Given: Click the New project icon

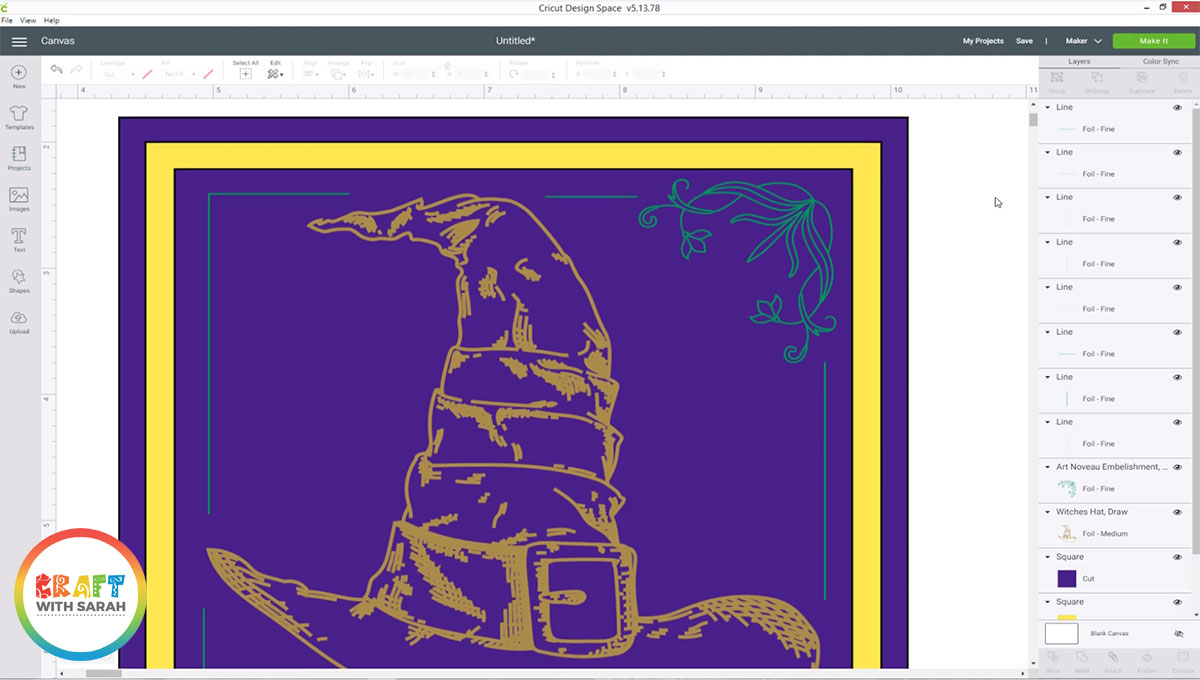Looking at the screenshot, I should 19,75.
